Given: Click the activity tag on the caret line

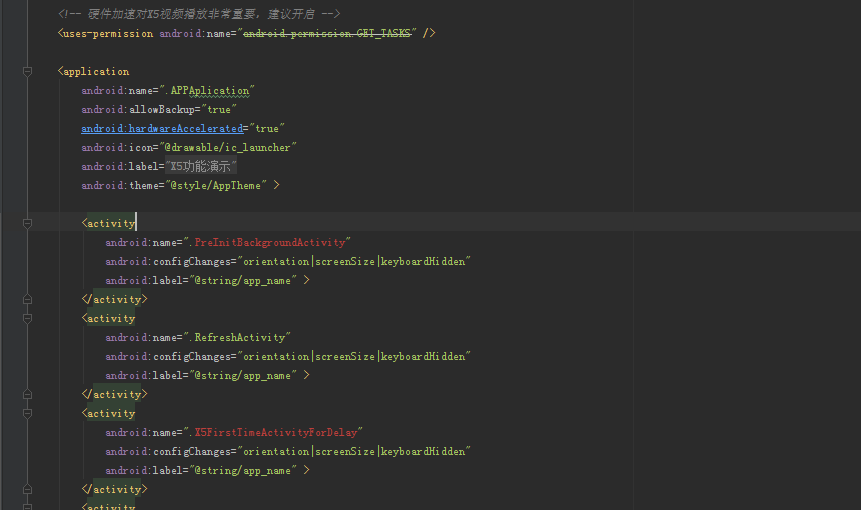Looking at the screenshot, I should point(108,223).
